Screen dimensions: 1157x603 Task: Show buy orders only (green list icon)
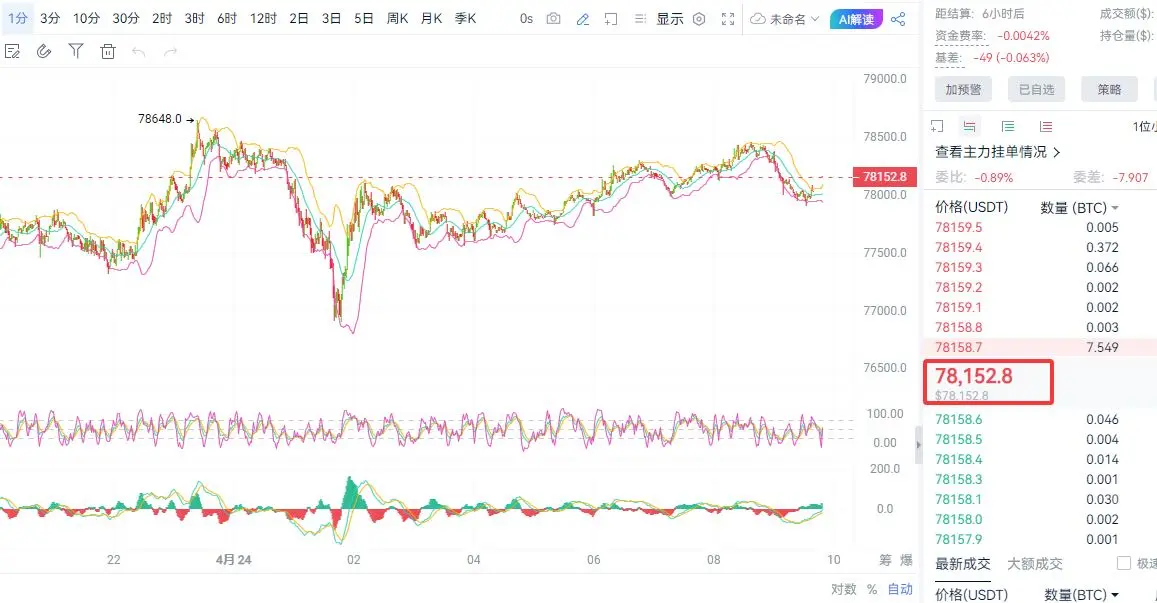[x=1008, y=126]
